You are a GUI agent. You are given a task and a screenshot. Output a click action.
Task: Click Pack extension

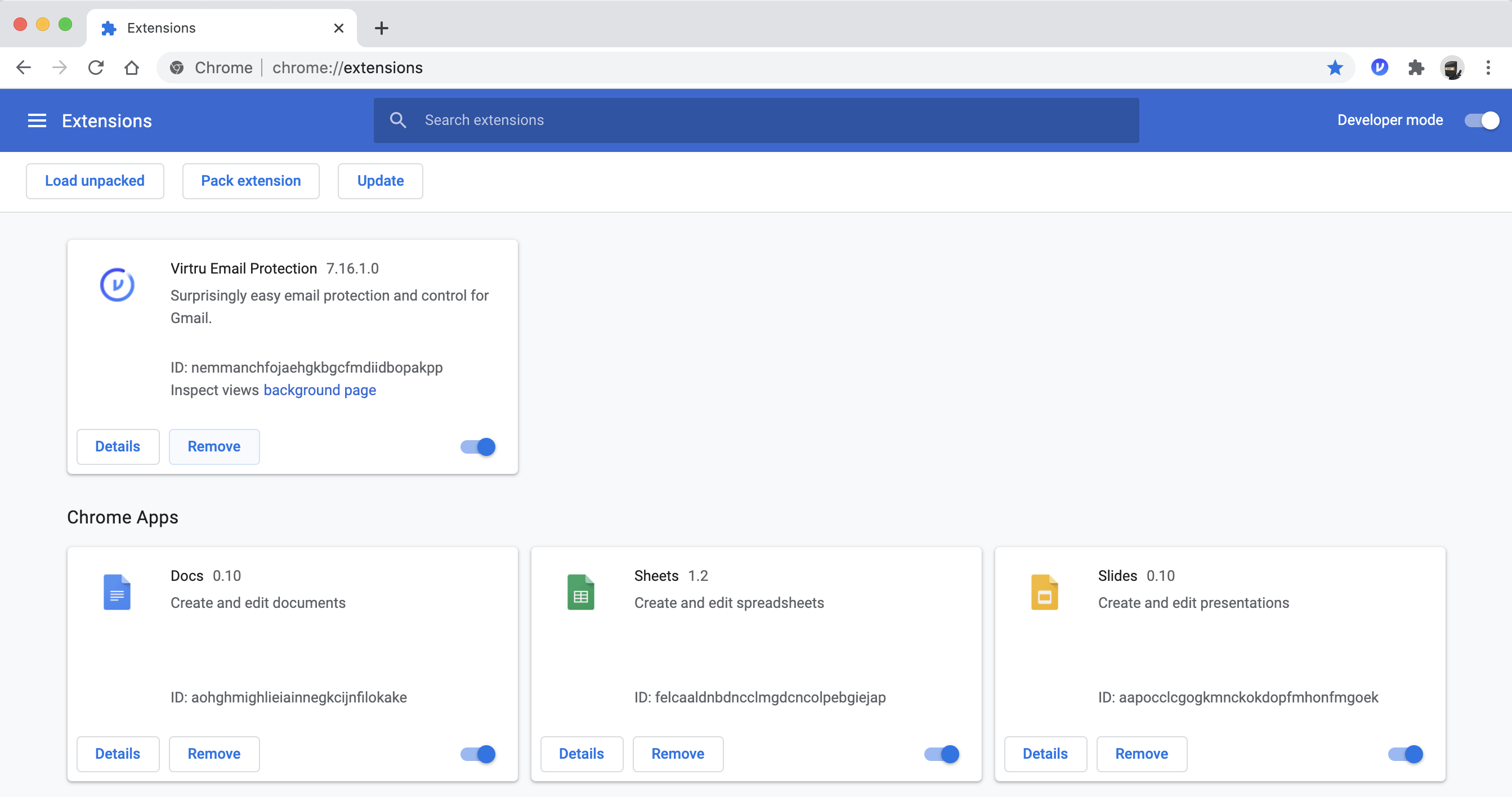click(250, 181)
